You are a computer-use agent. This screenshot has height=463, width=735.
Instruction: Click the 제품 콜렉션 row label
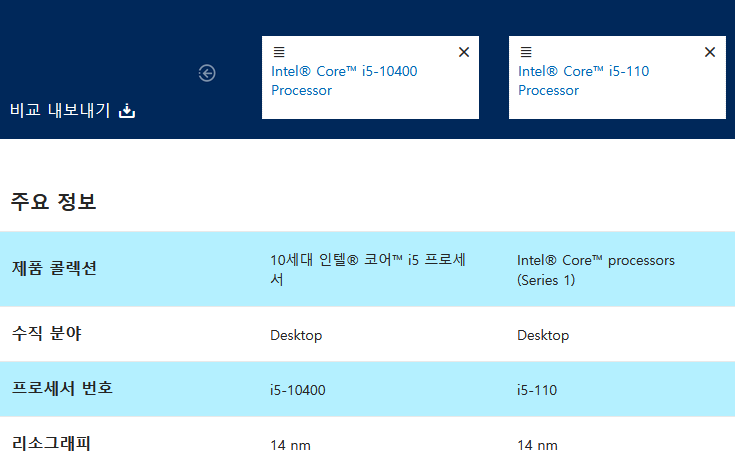[x=54, y=268]
